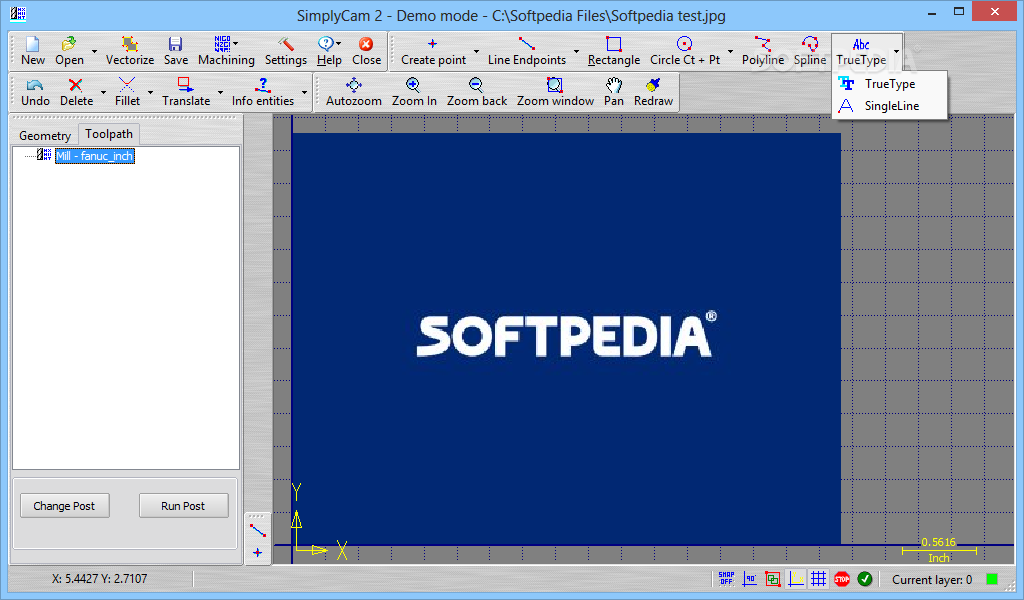Expand the Info entities dropdown arrow
Image resolution: width=1024 pixels, height=600 pixels.
[304, 93]
